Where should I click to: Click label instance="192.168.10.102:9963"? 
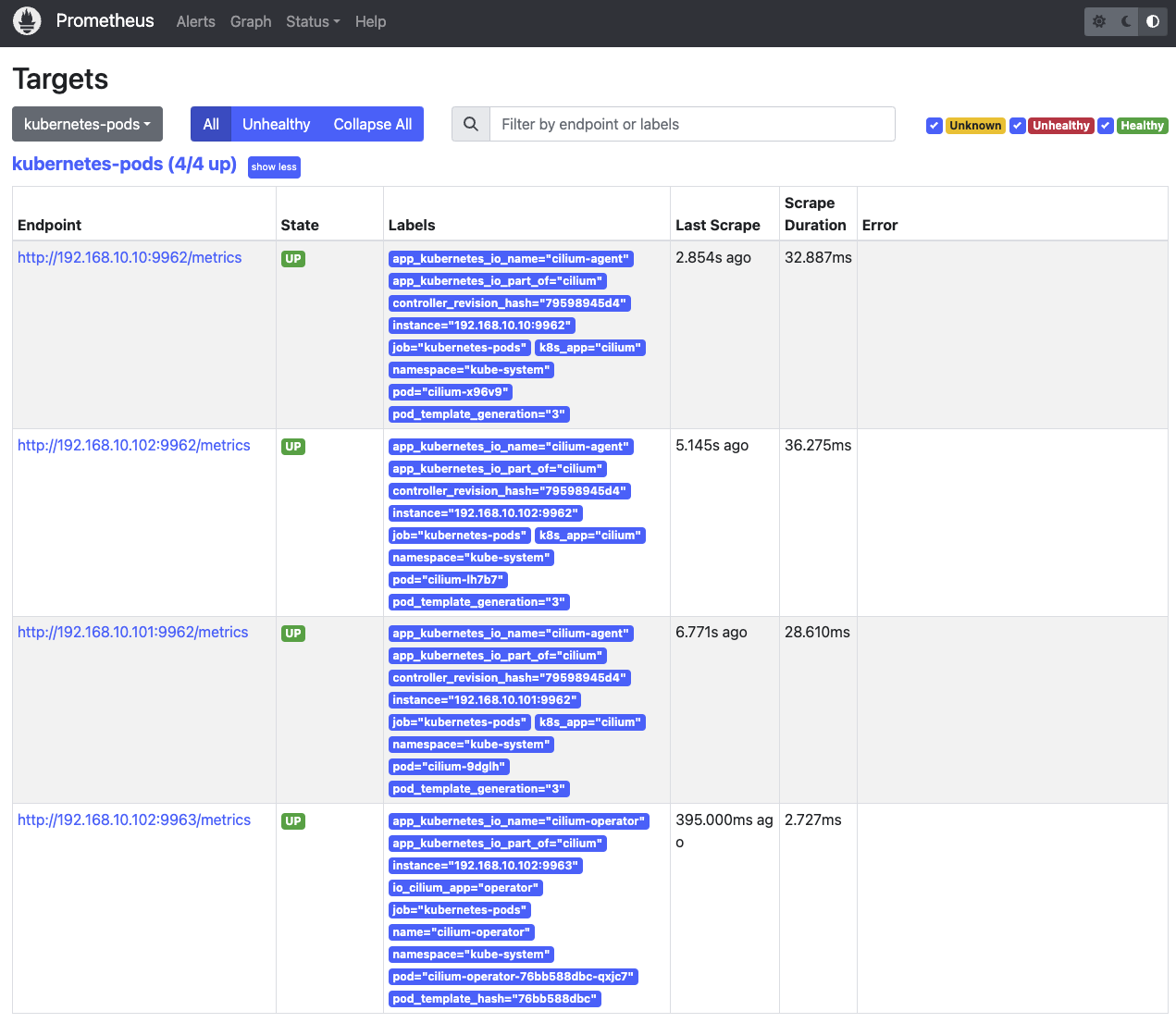tap(486, 866)
